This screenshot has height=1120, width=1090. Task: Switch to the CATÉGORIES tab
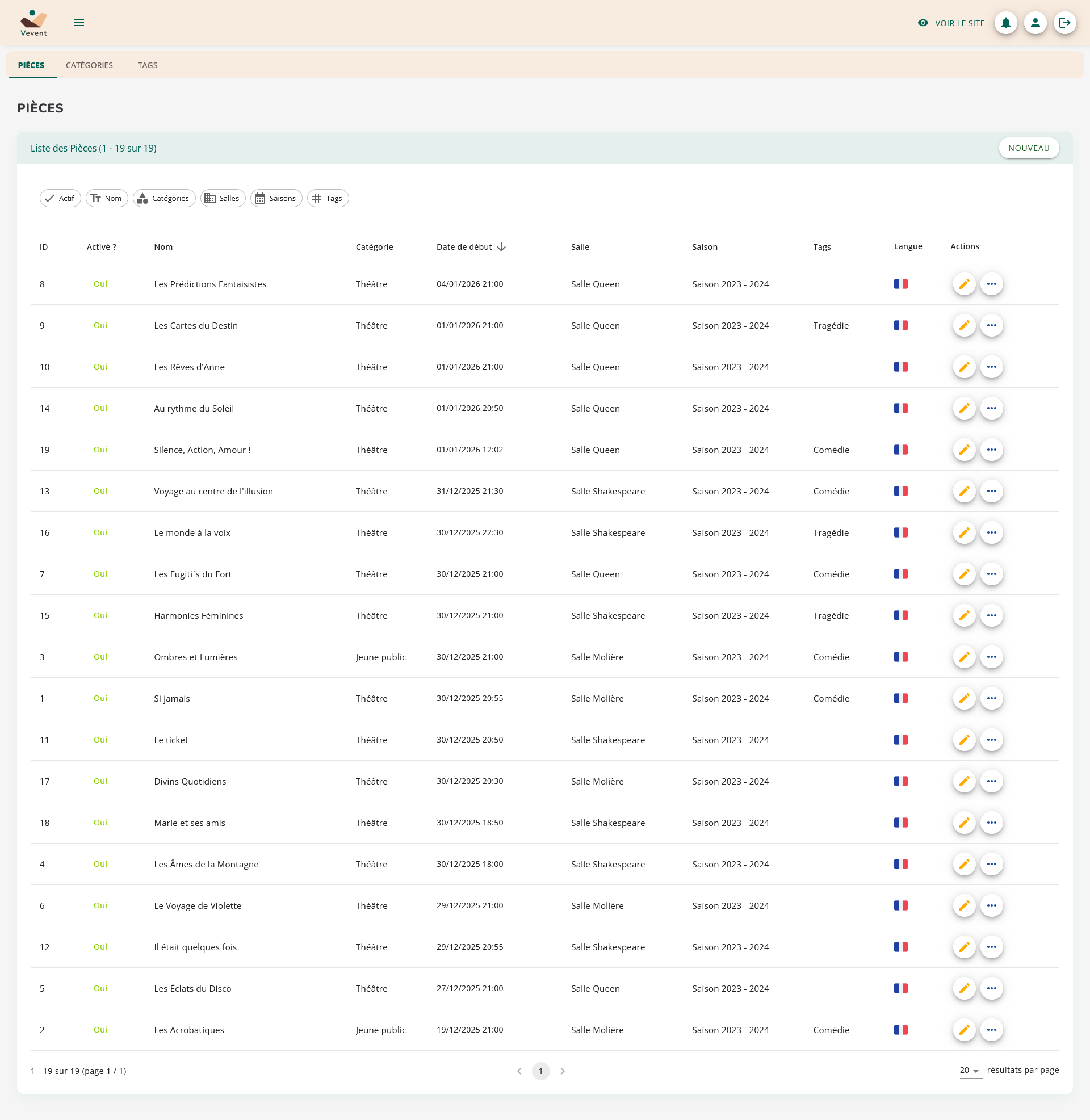click(x=89, y=65)
